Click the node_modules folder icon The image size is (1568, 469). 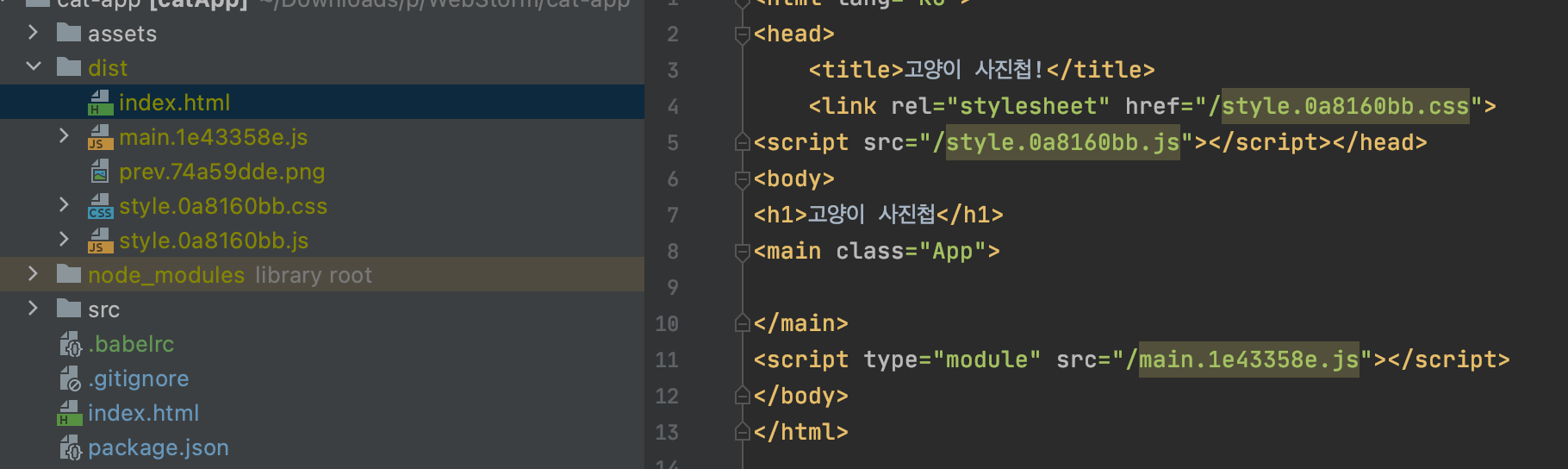69,274
